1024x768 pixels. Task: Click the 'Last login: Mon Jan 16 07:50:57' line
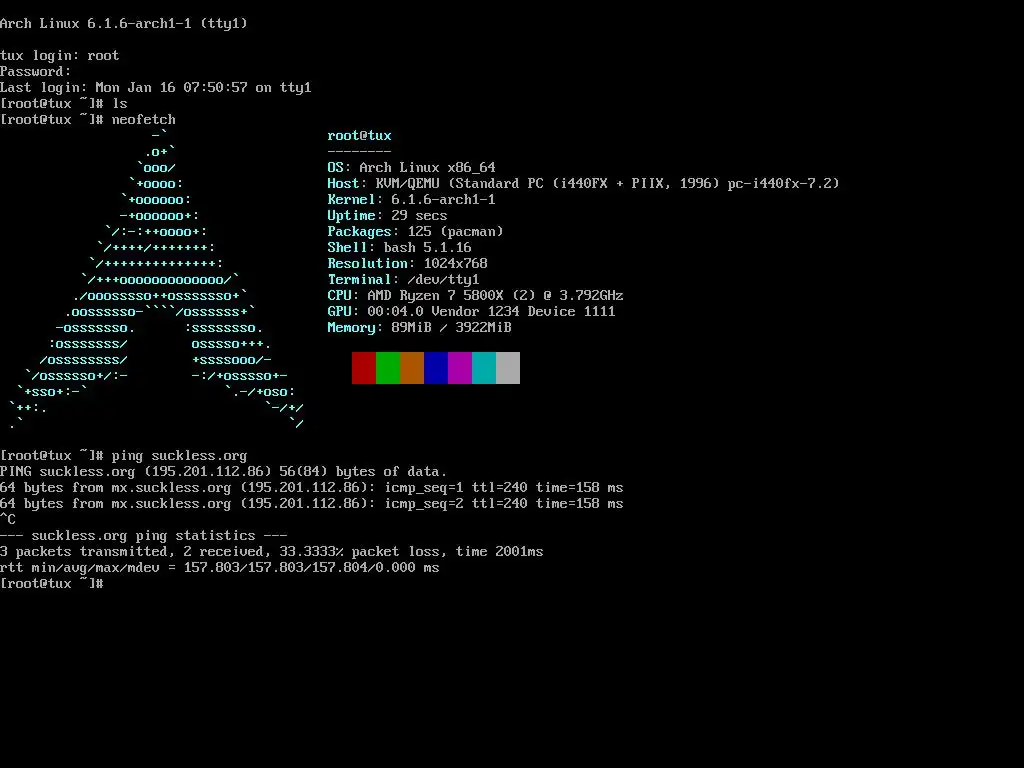(x=156, y=88)
